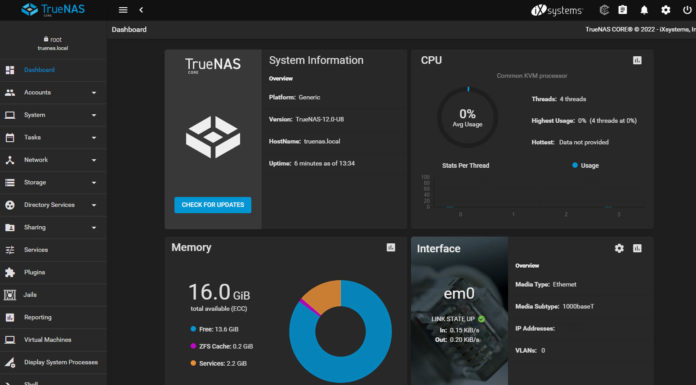Click the LINK STATE UP indicator
Image resolution: width=696 pixels, height=385 pixels.
tap(458, 319)
